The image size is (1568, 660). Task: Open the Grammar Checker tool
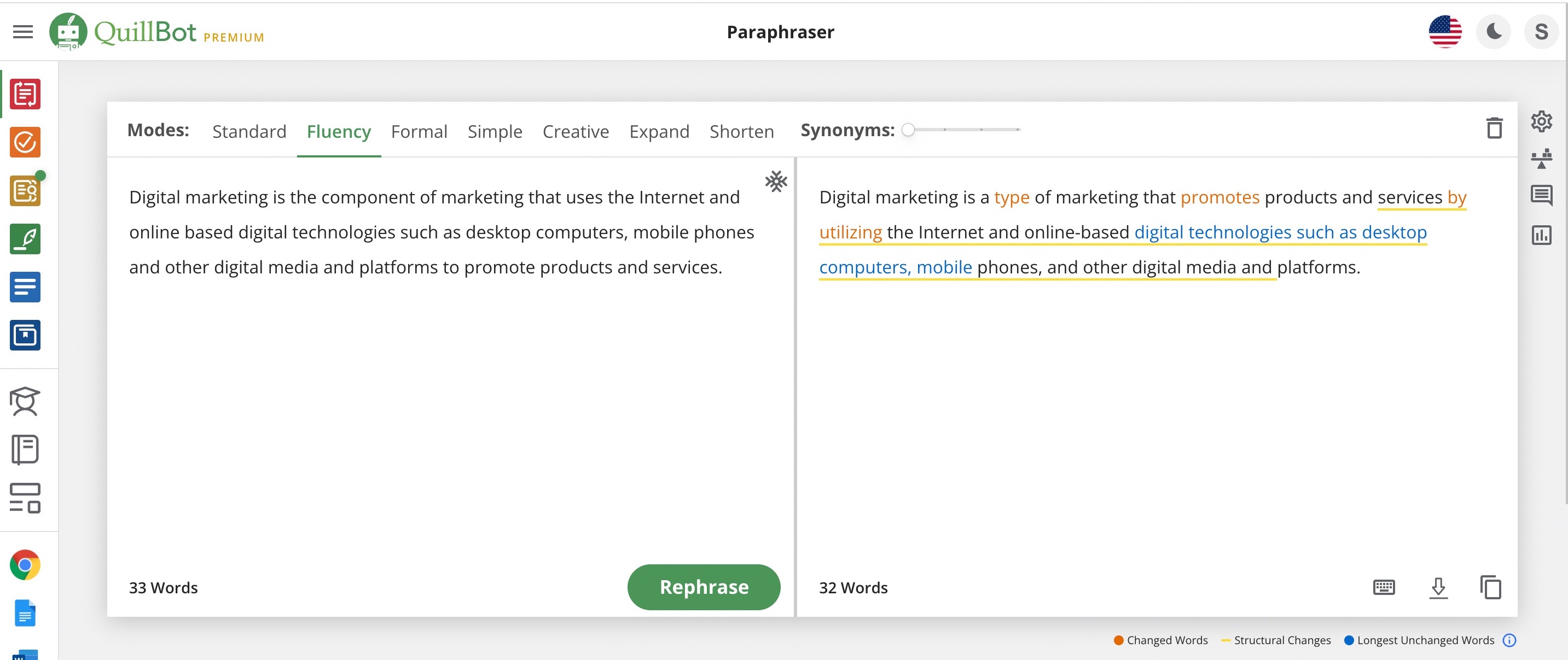(x=25, y=142)
